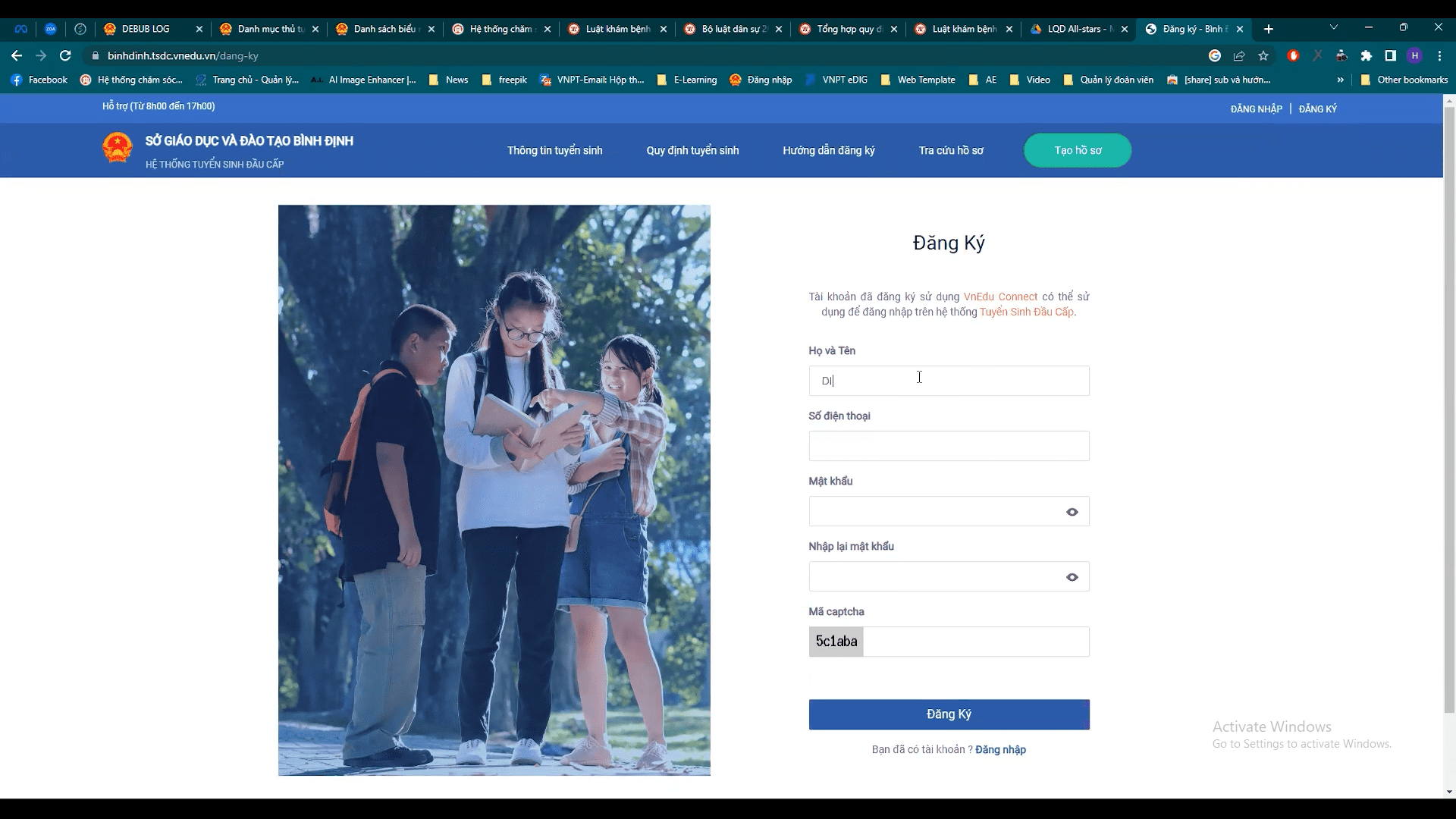Bookmark this page with star icon
This screenshot has width=1456, height=819.
point(1263,55)
